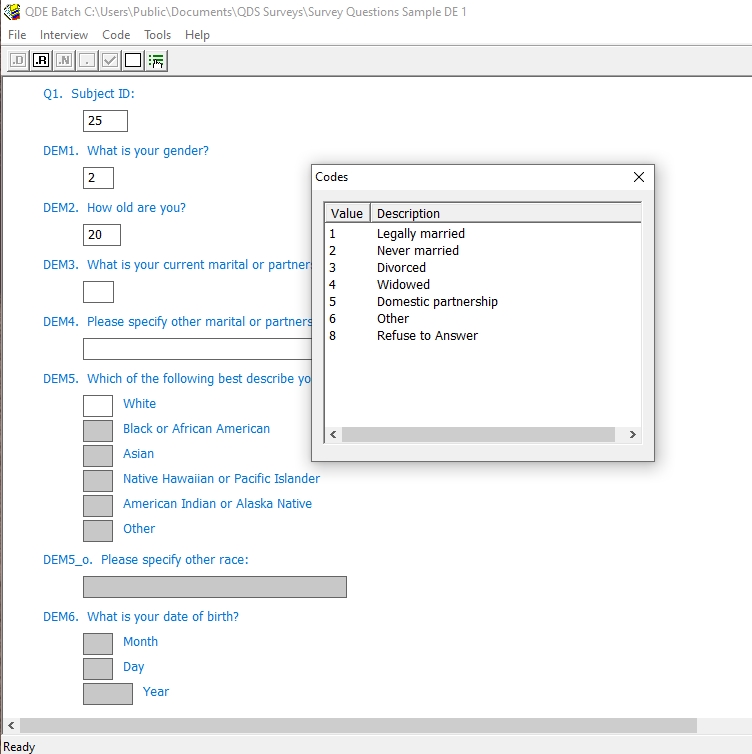Click the Codes list horizontal scrollbar thumb
The image size is (752, 754).
(478, 434)
